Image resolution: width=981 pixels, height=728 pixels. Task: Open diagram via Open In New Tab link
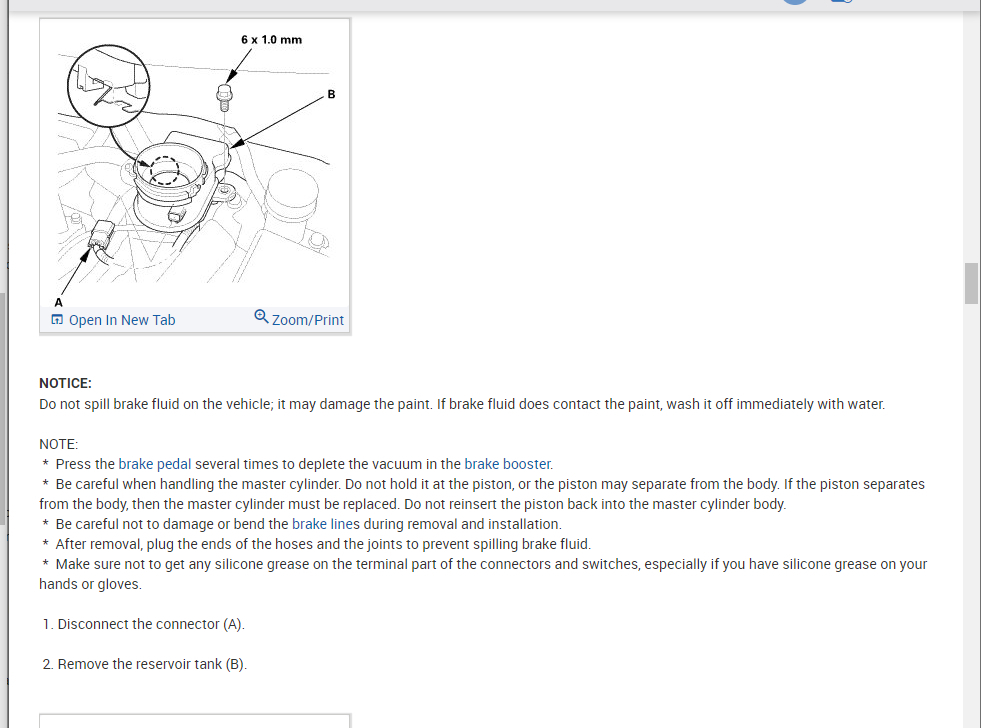(122, 320)
